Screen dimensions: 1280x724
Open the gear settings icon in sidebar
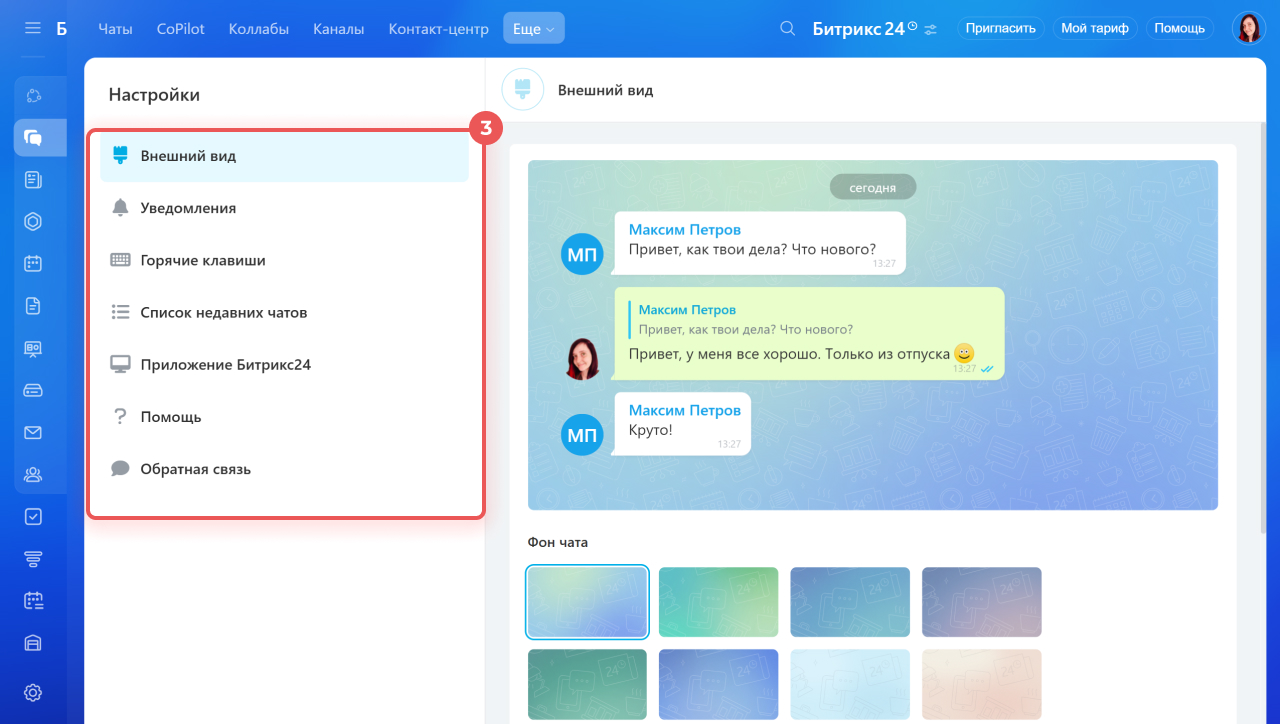click(33, 692)
